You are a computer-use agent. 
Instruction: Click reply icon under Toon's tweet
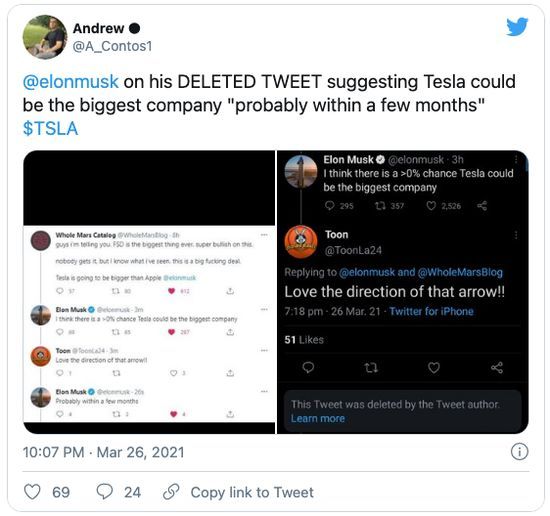(x=308, y=368)
